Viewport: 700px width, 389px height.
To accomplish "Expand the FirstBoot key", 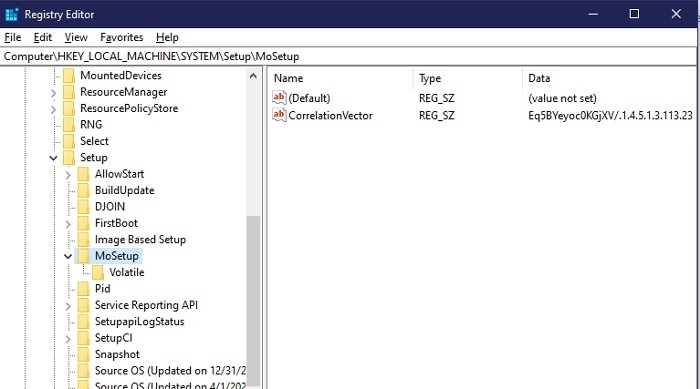I will pos(68,224).
